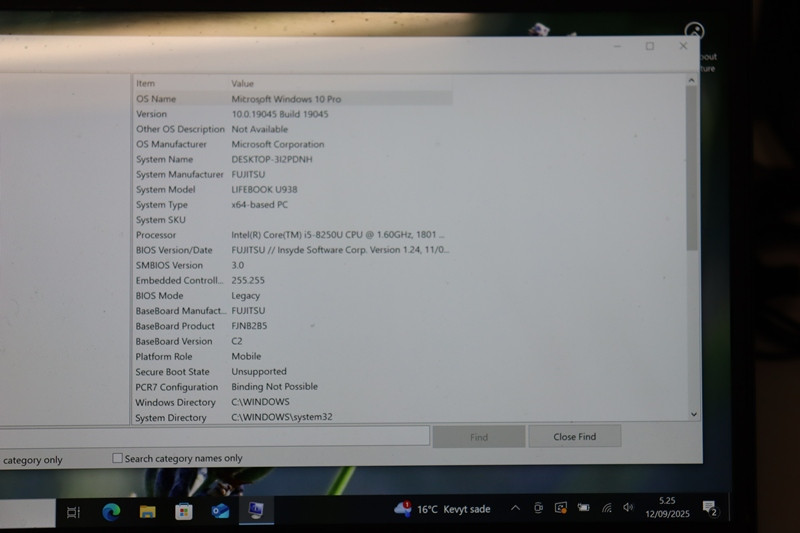This screenshot has width=800, height=533.
Task: Open Task View from the taskbar
Action: tap(73, 512)
